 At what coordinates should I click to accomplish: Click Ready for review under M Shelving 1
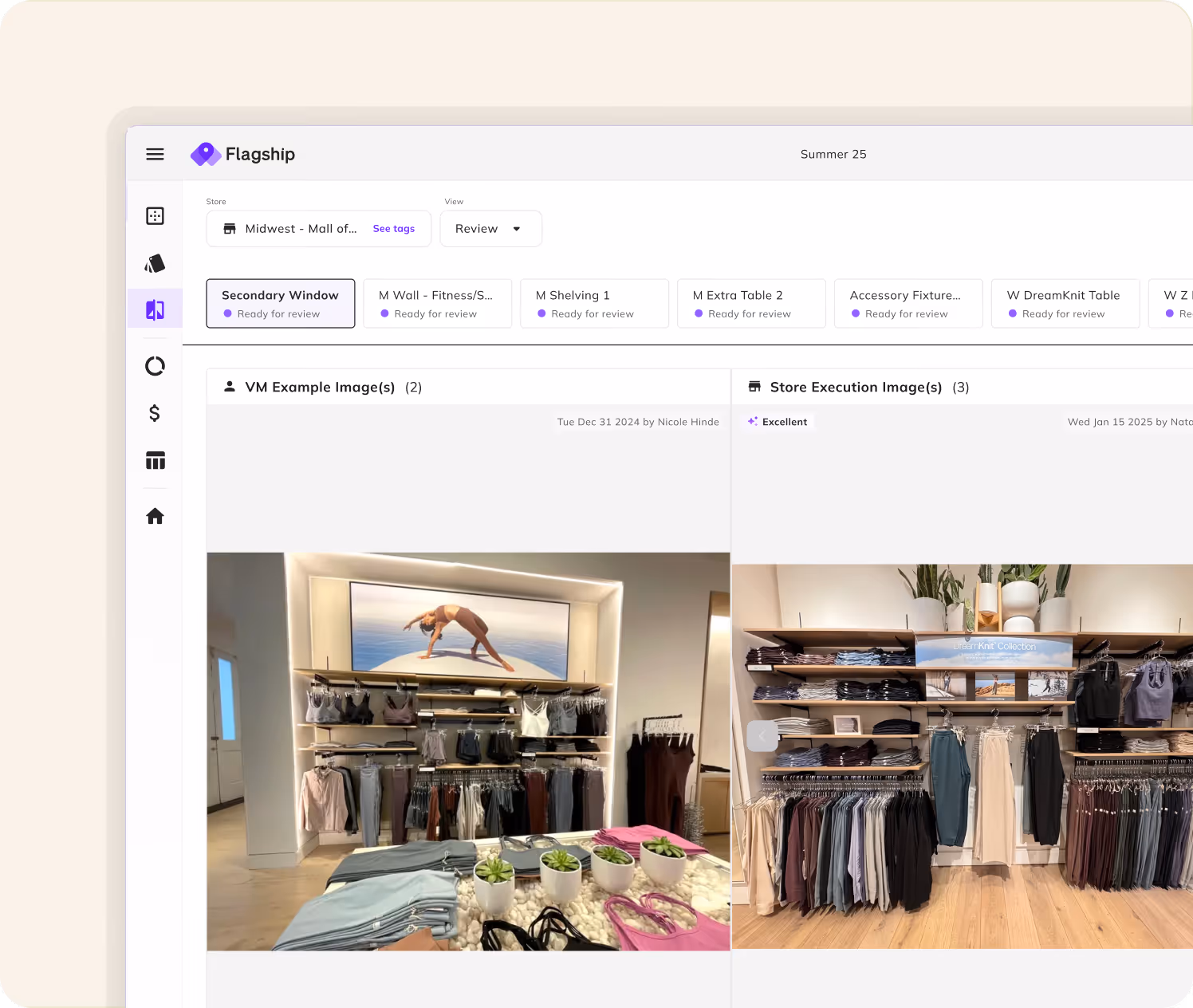pyautogui.click(x=593, y=314)
